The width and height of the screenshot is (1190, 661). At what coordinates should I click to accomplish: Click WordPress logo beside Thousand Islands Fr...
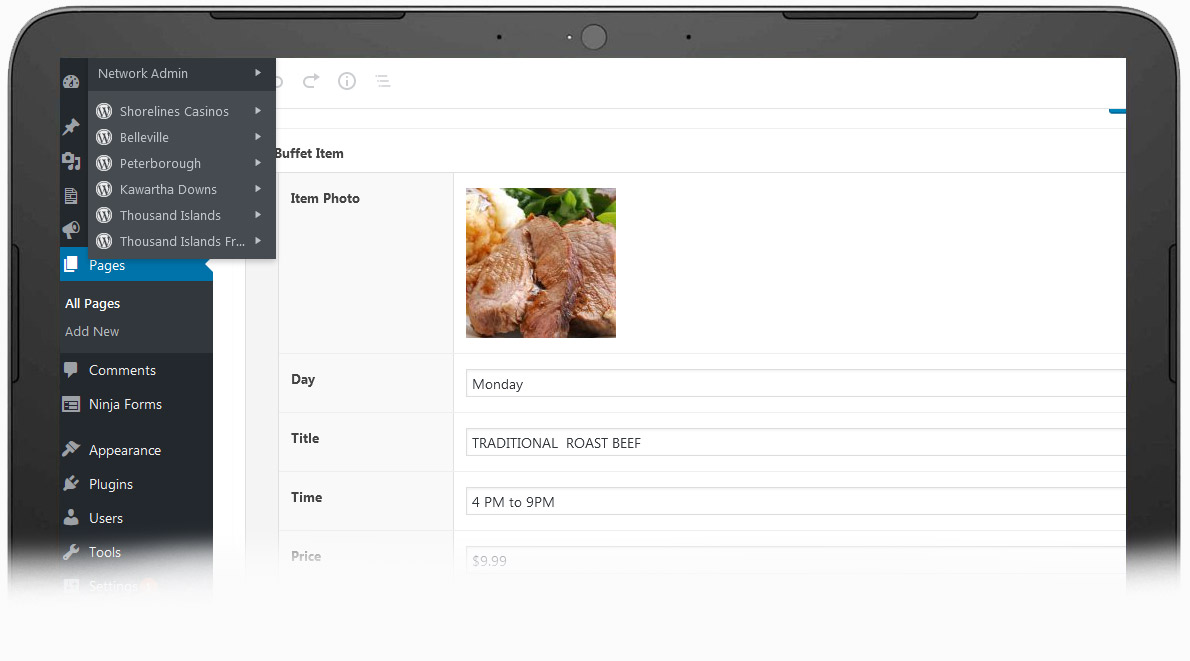(105, 241)
